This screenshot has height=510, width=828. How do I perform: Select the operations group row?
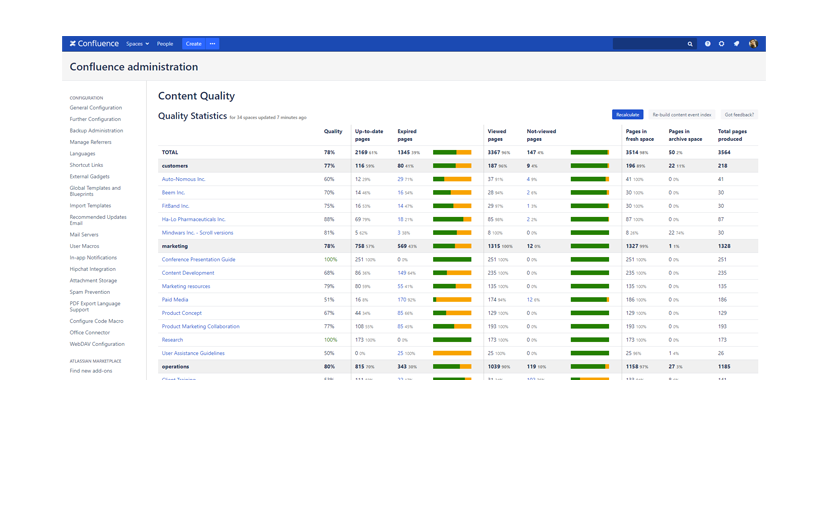[458, 366]
